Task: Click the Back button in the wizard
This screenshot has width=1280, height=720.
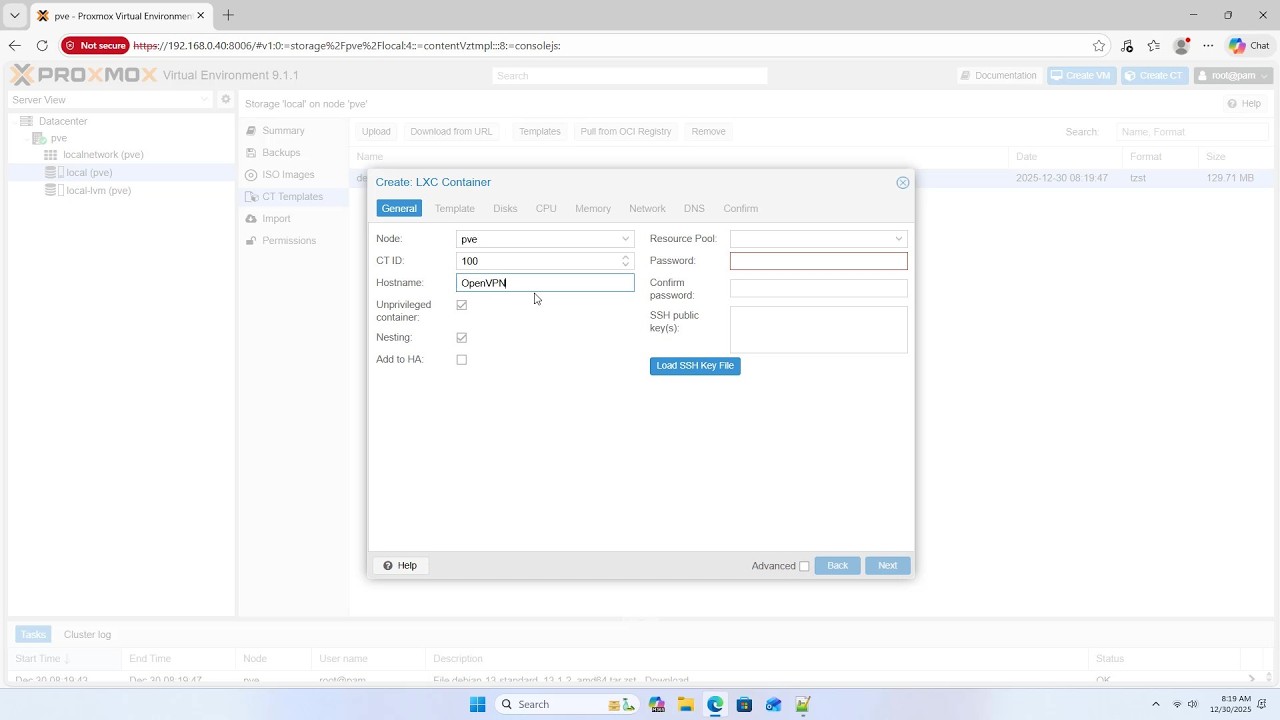Action: 838,566
